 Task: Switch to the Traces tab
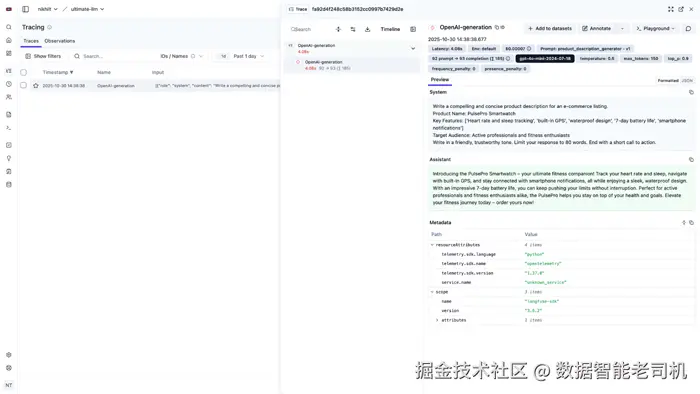(x=31, y=41)
